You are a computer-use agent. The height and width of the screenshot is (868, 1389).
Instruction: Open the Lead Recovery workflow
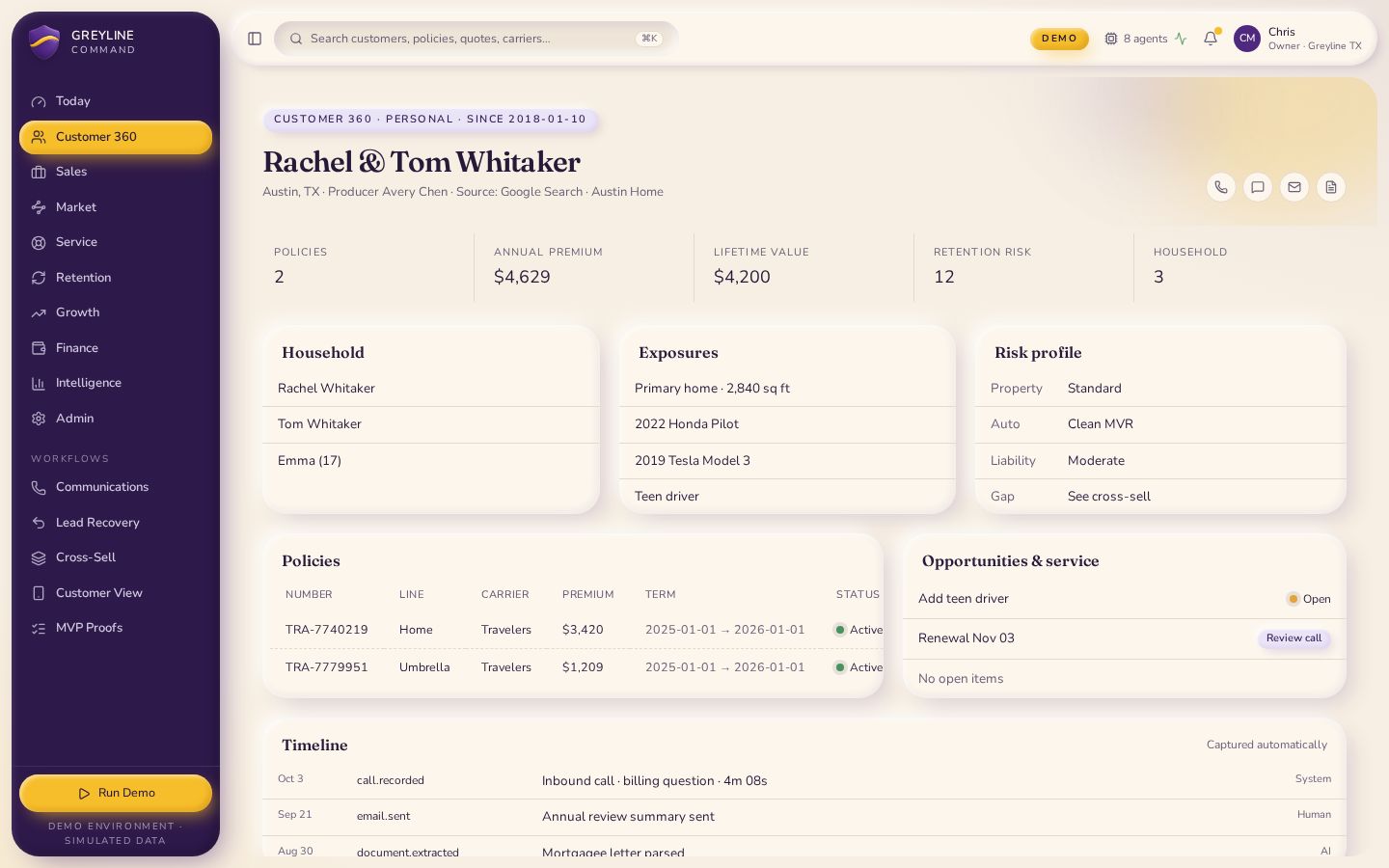coord(116,523)
